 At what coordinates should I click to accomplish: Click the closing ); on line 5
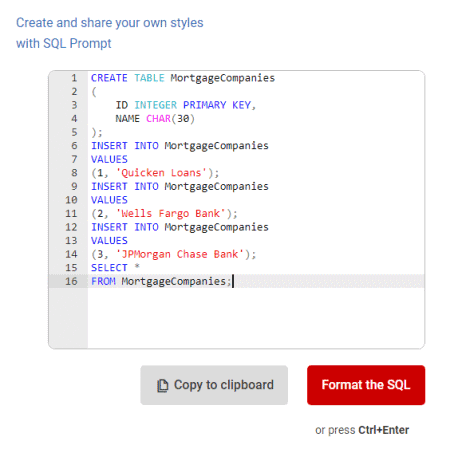tap(97, 132)
